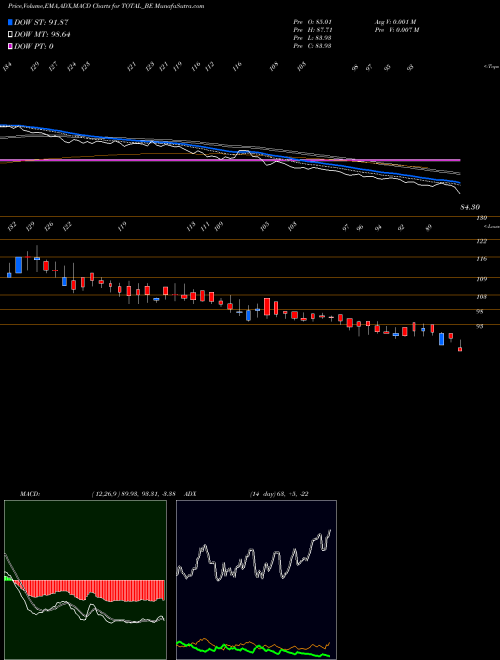Click the 'Pre V: 0.007 M' volume text
Image resolution: width=500 pixels, height=660 pixels.
click(x=396, y=30)
